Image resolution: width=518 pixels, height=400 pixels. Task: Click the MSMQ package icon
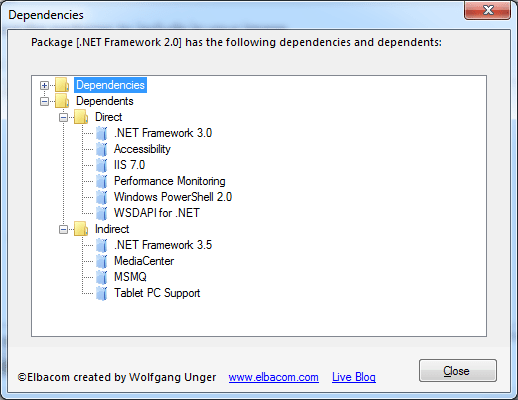(102, 277)
